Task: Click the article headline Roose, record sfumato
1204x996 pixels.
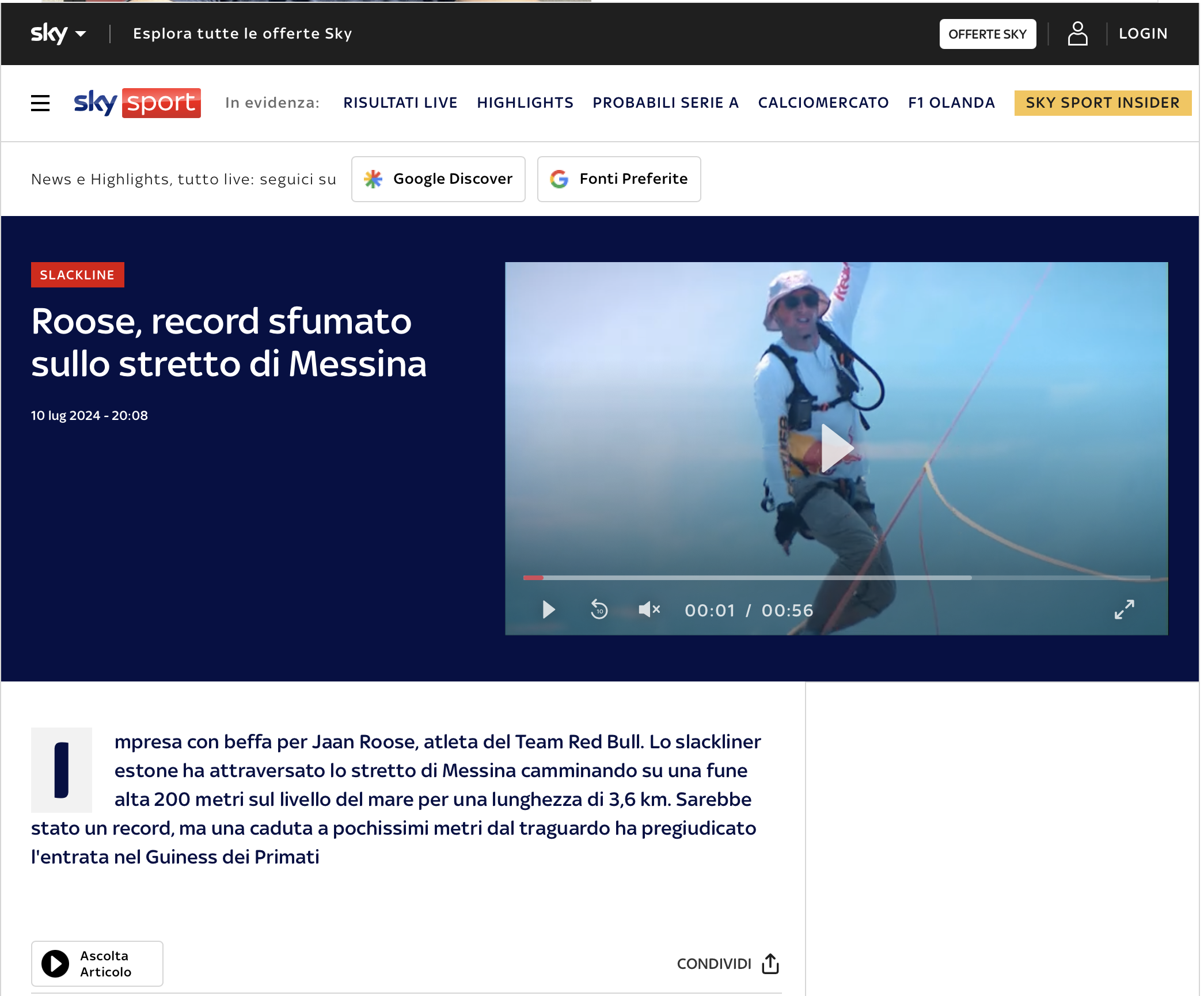Action: coord(229,342)
